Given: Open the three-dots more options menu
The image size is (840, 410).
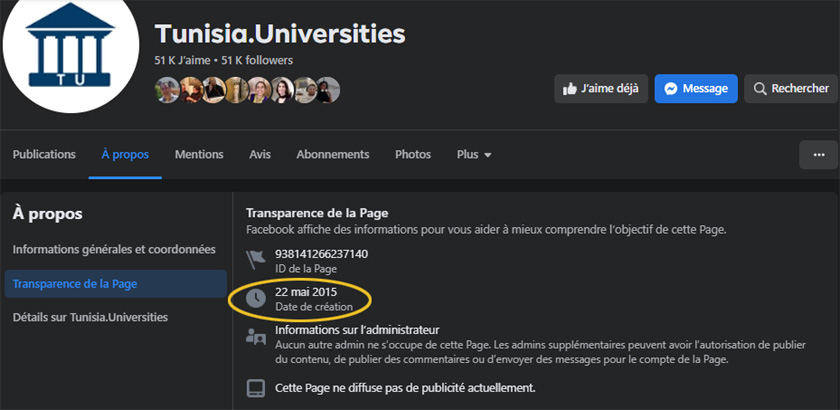Looking at the screenshot, I should (818, 155).
